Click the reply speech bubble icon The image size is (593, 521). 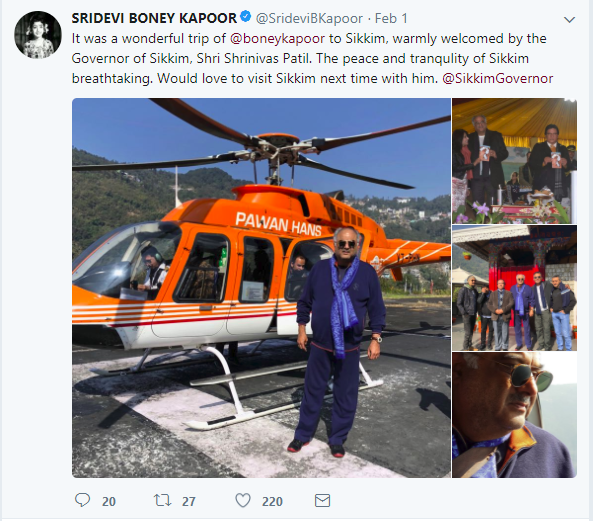[x=82, y=500]
